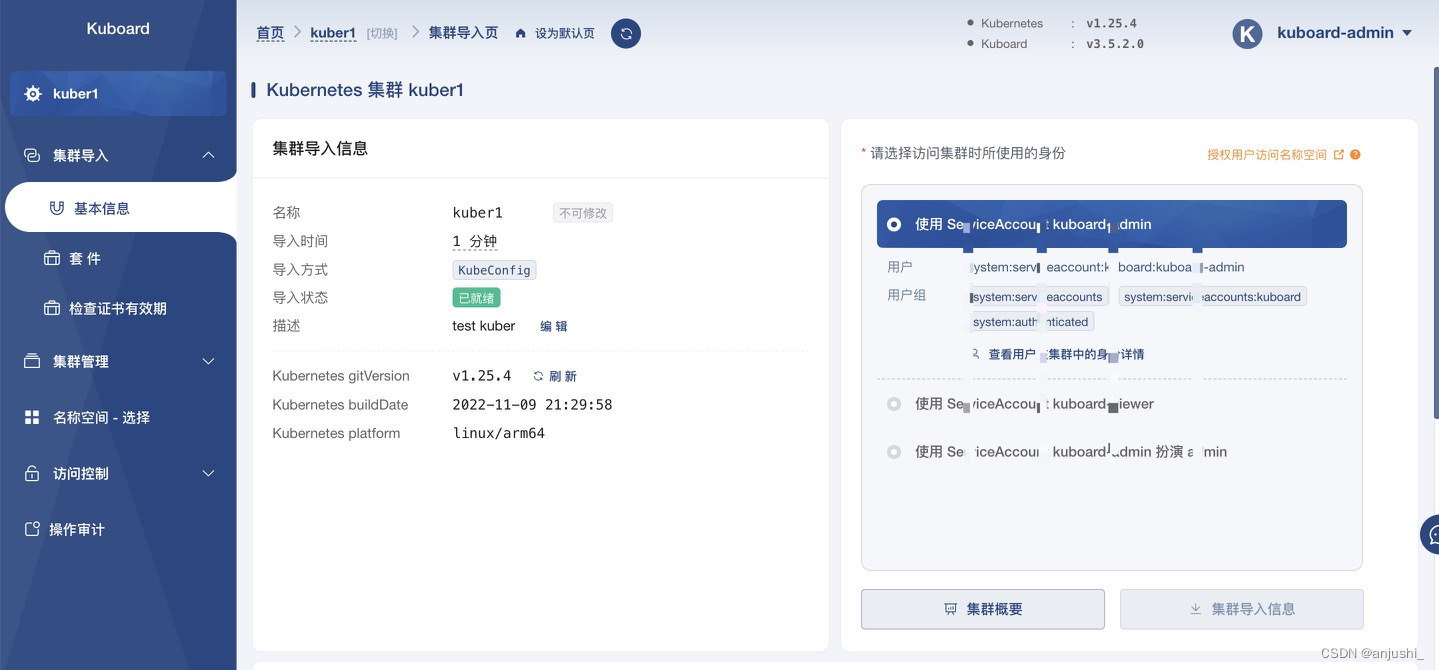The width and height of the screenshot is (1439, 670).
Task: Open the kuboard-admin user dropdown arrow
Action: pos(1407,33)
